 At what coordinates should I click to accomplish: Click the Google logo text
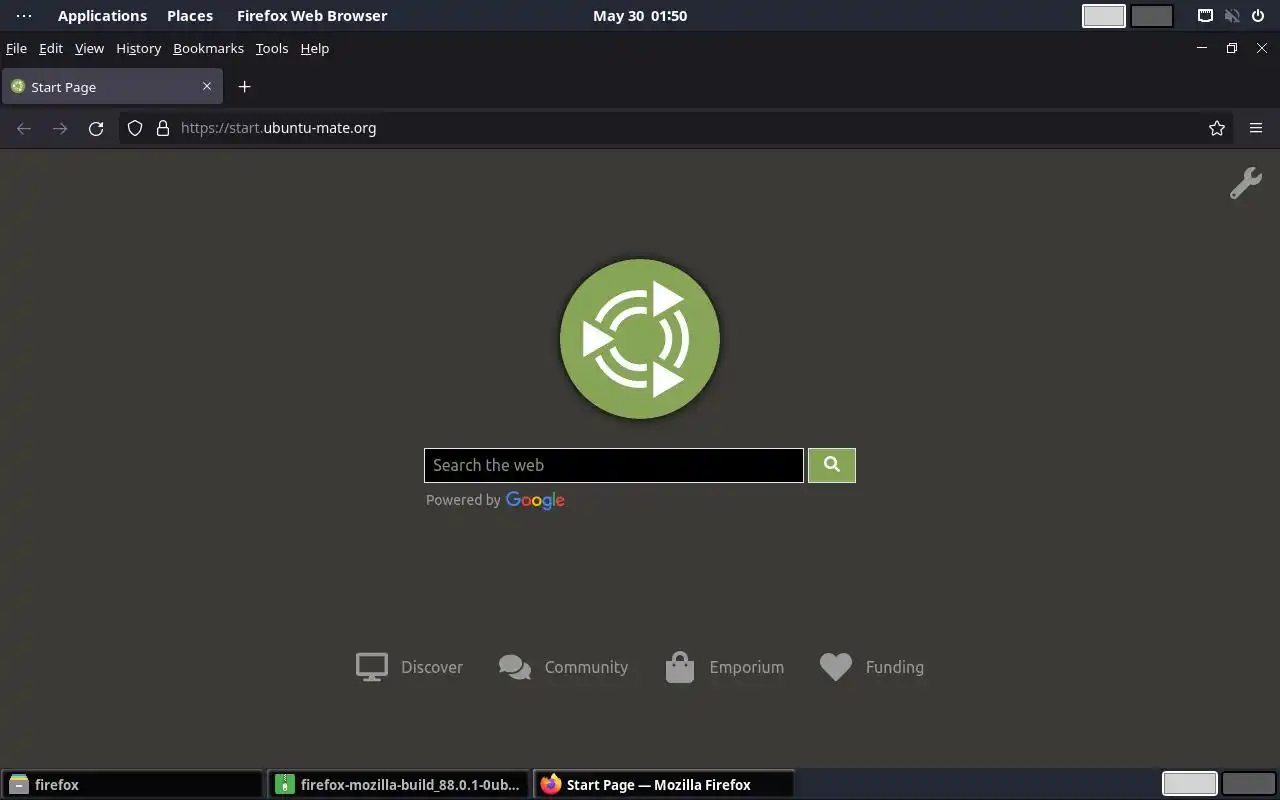coord(535,500)
